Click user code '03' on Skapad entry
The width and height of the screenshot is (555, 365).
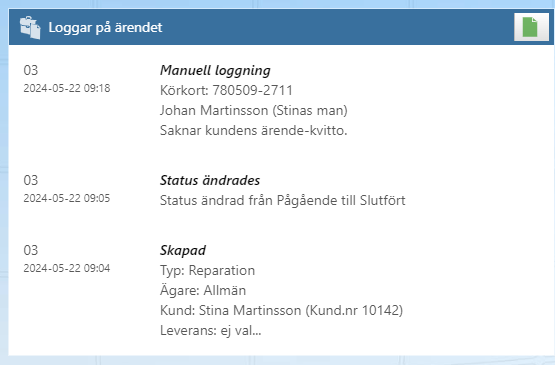coord(31,251)
